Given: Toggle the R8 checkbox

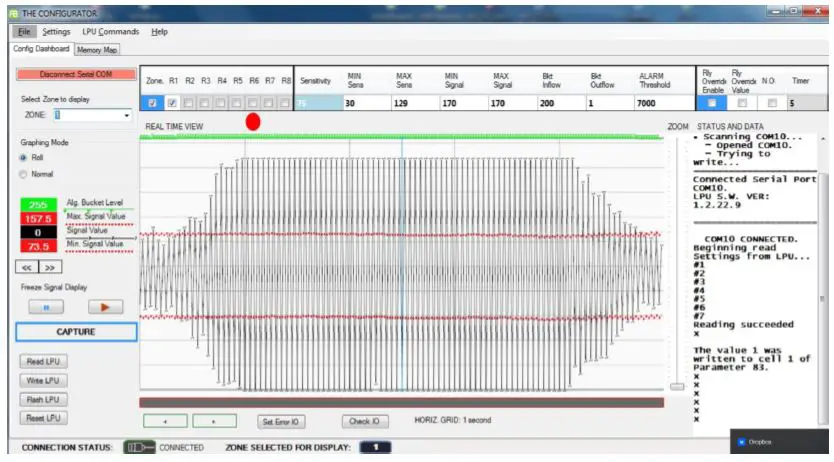Looking at the screenshot, I should [285, 103].
